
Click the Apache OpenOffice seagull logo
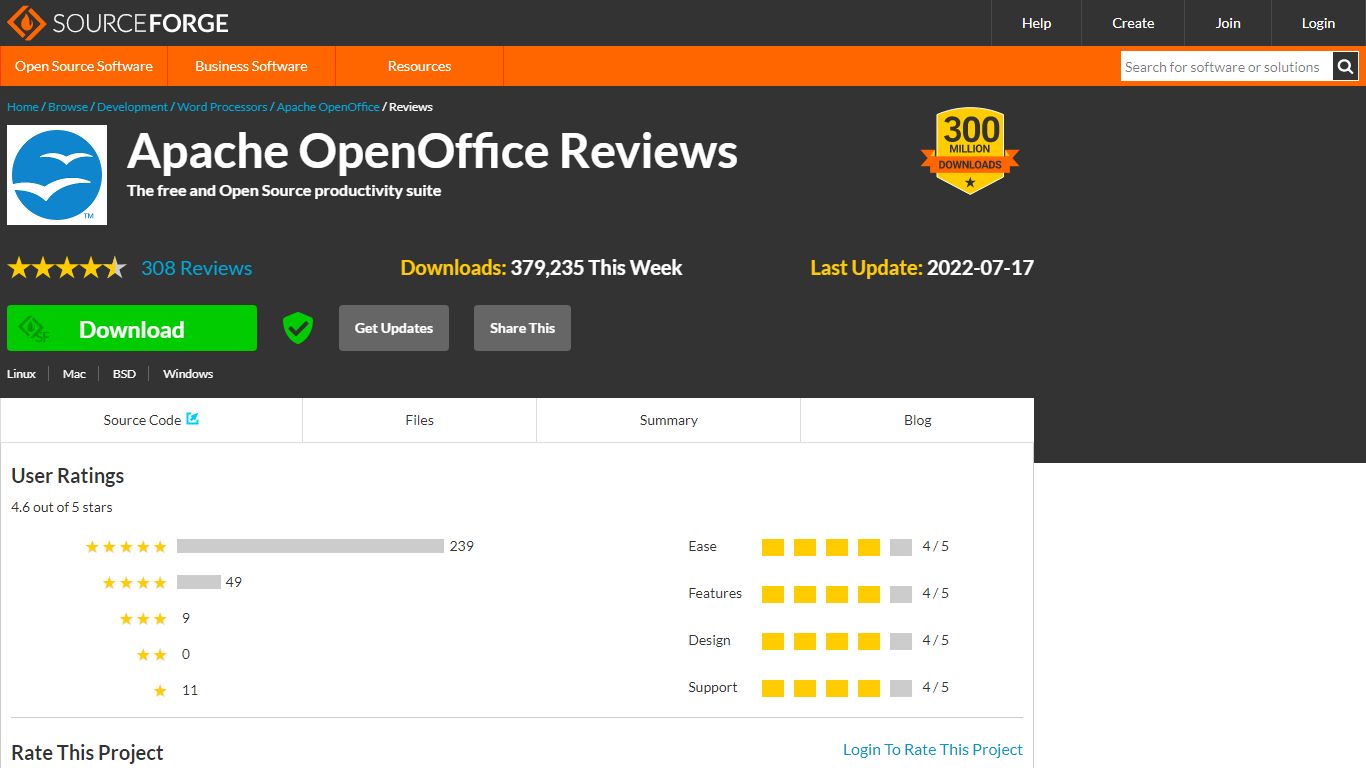pos(57,175)
